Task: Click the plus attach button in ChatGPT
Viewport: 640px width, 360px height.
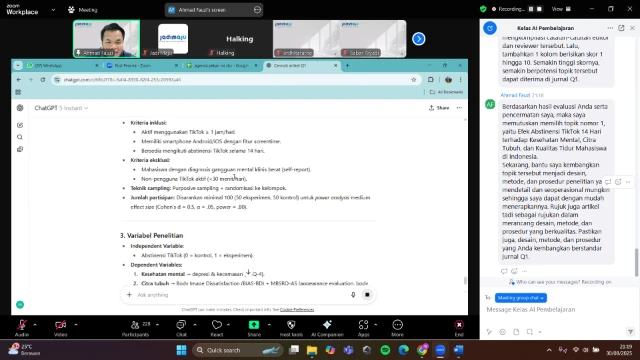Action: pos(129,295)
